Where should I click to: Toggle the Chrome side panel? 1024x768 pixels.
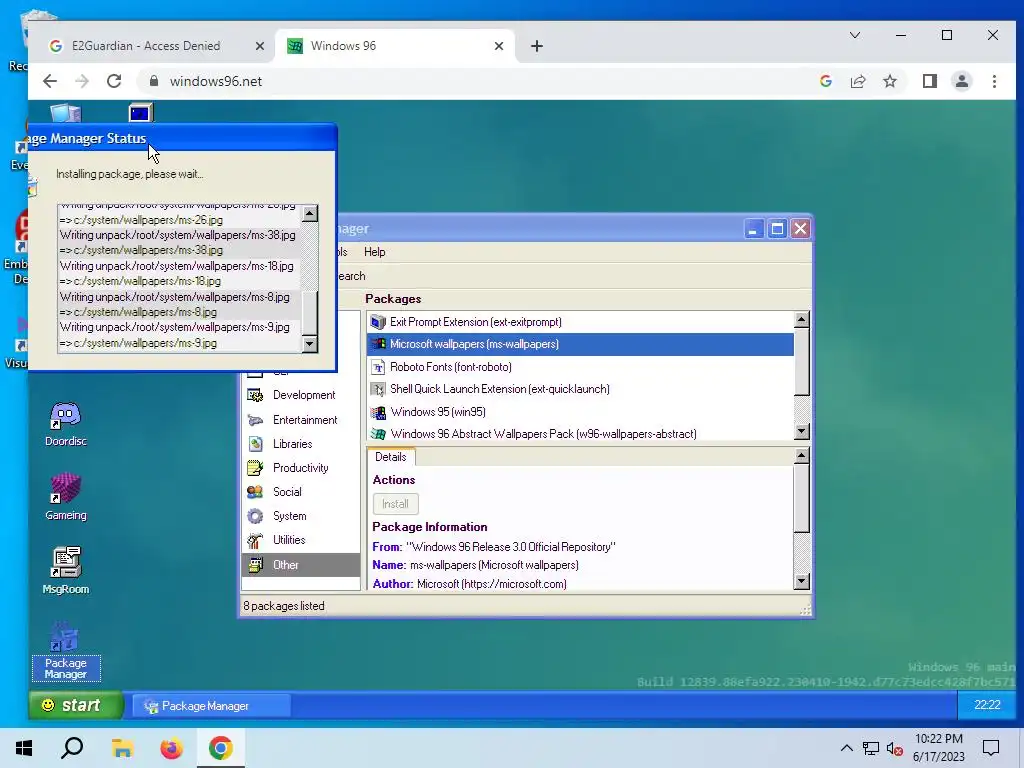tap(929, 81)
